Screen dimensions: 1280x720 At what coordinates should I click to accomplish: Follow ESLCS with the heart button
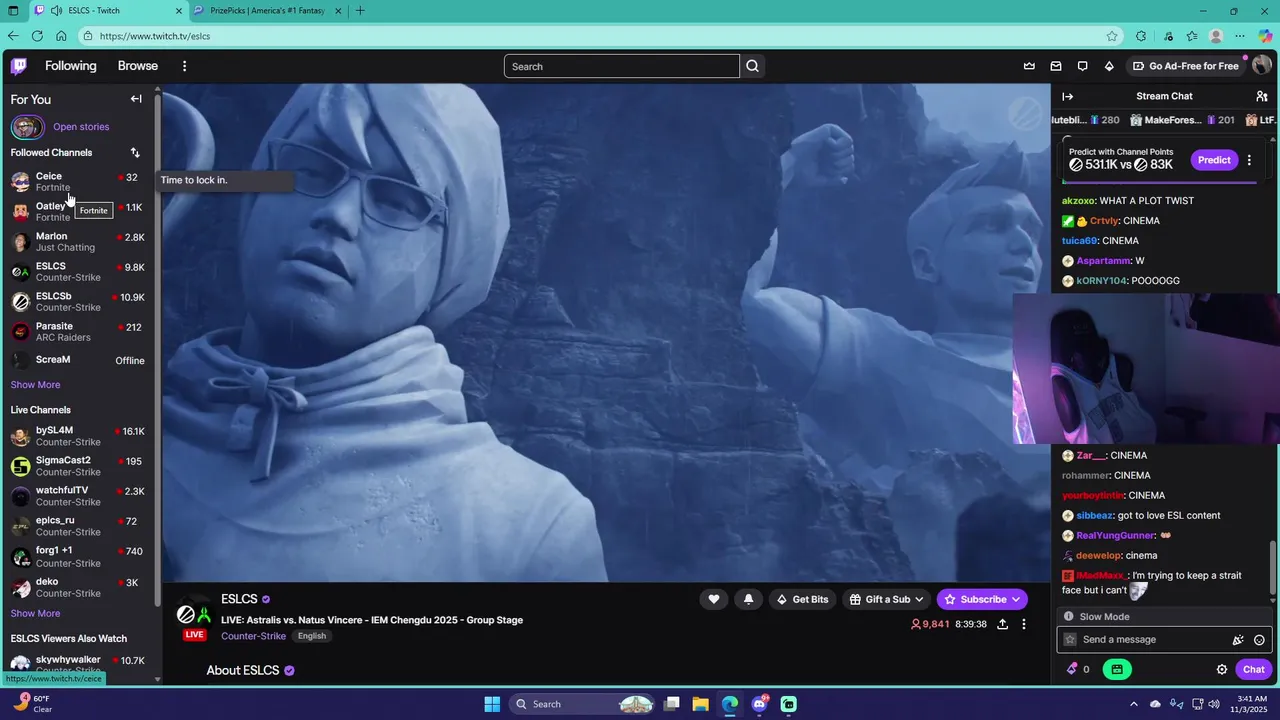714,599
